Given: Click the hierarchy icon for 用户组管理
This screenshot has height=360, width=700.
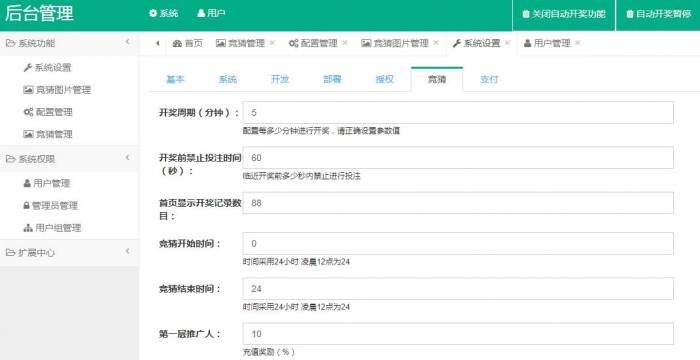Looking at the screenshot, I should 28,228.
